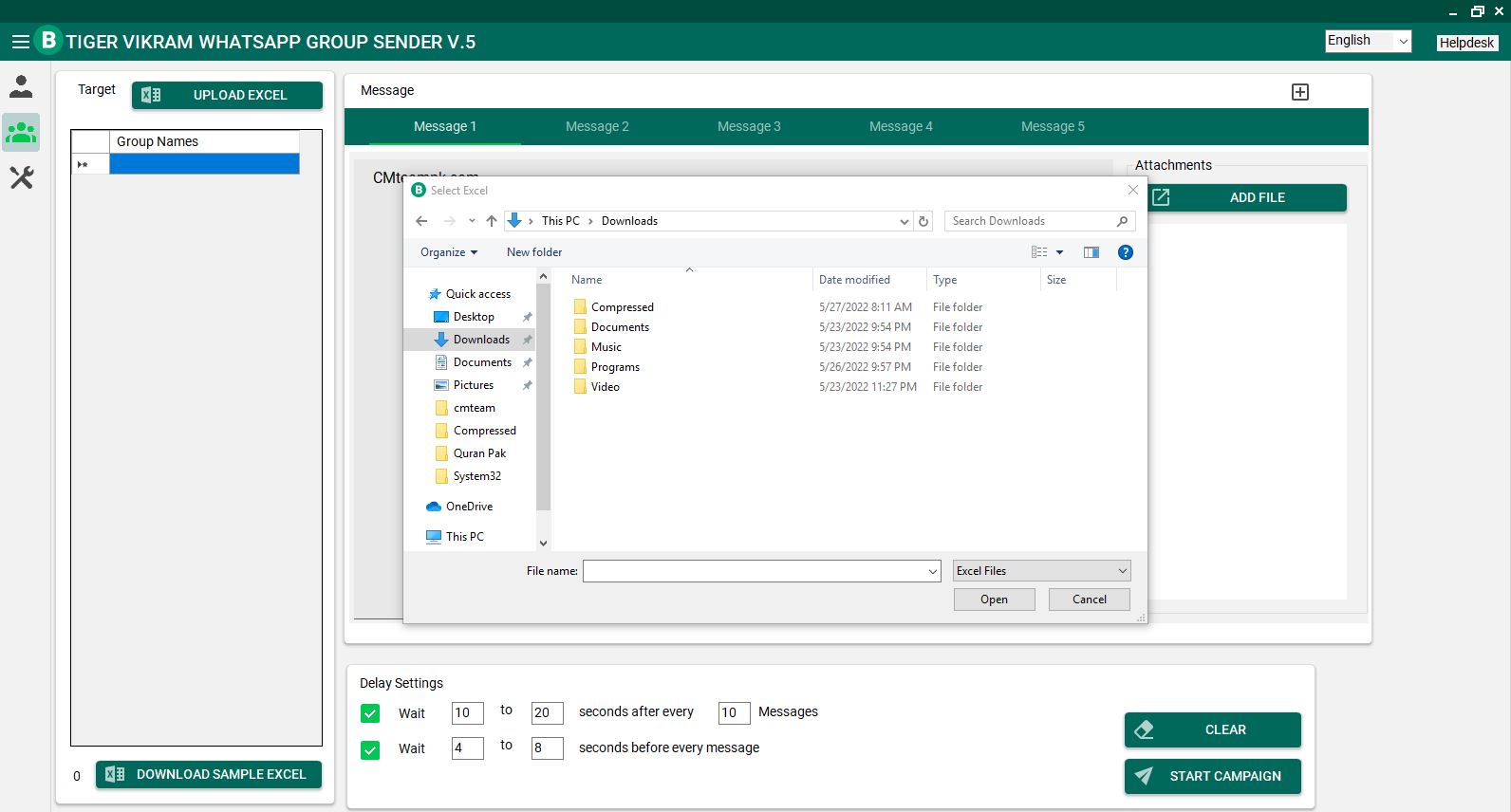Go back in the file dialog
The width and height of the screenshot is (1511, 812).
tap(421, 221)
